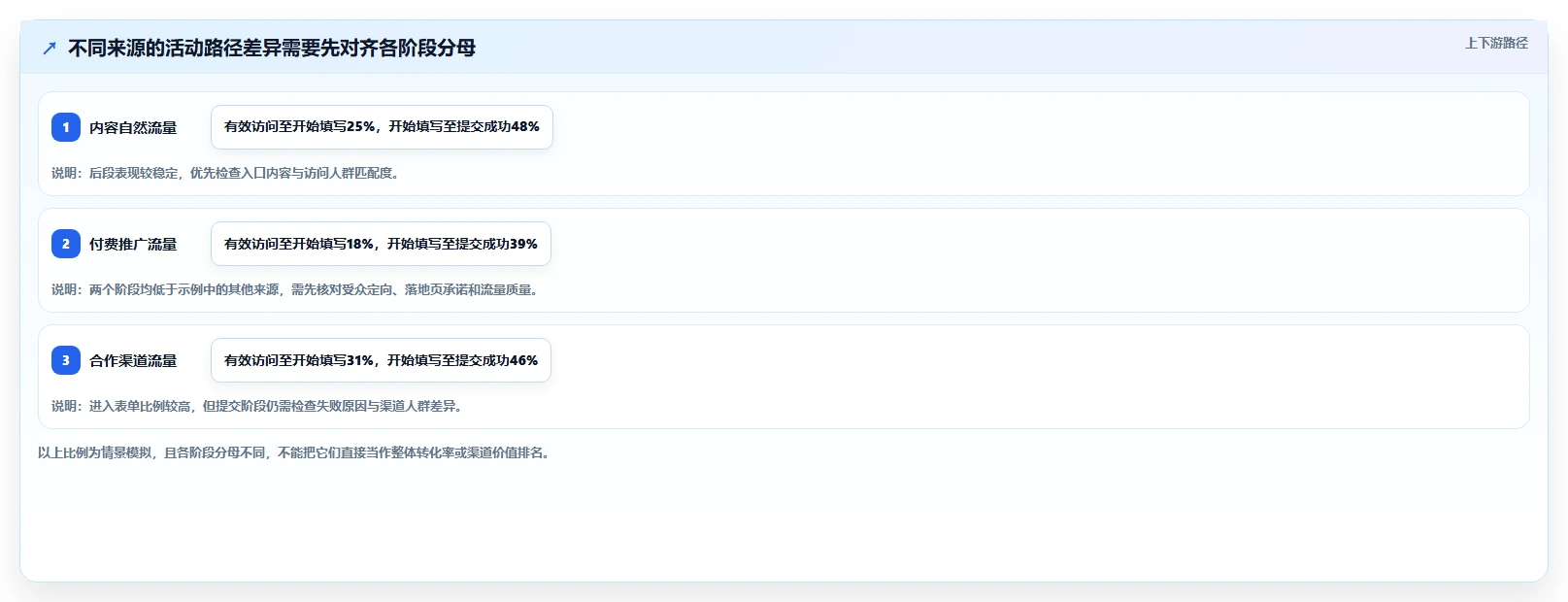The height and width of the screenshot is (602, 1568).
Task: Click the chip 有效访问至开始填写31%
Action: pos(381,360)
